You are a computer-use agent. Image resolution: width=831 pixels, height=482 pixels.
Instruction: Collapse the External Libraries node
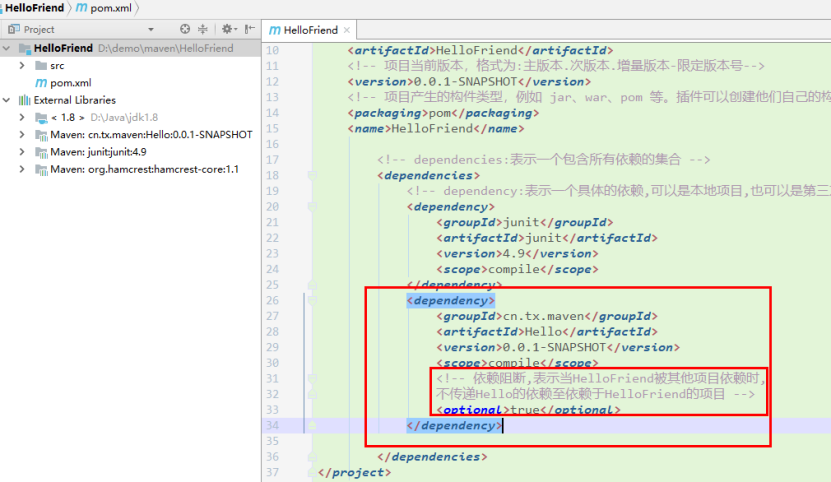click(7, 100)
